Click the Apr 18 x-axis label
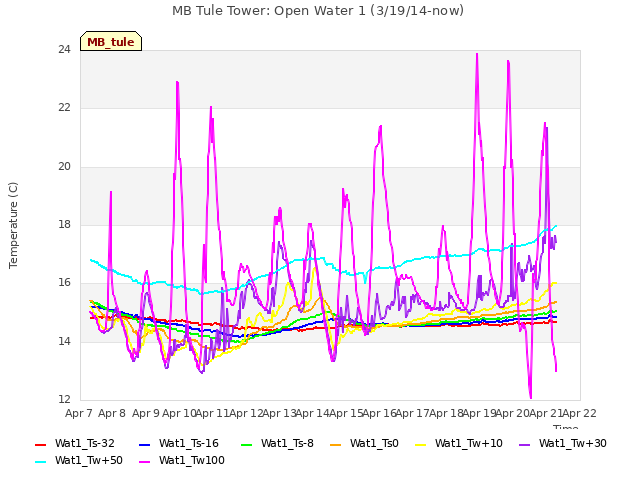This screenshot has width=640, height=480. [x=446, y=413]
